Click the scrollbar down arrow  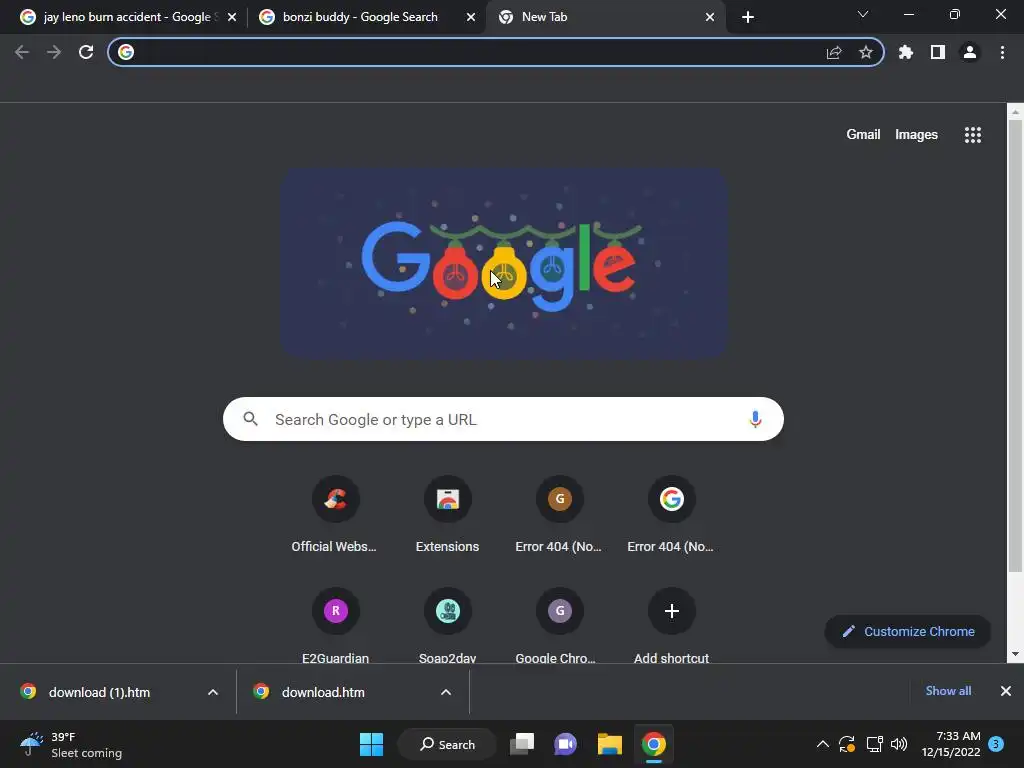(x=1015, y=654)
